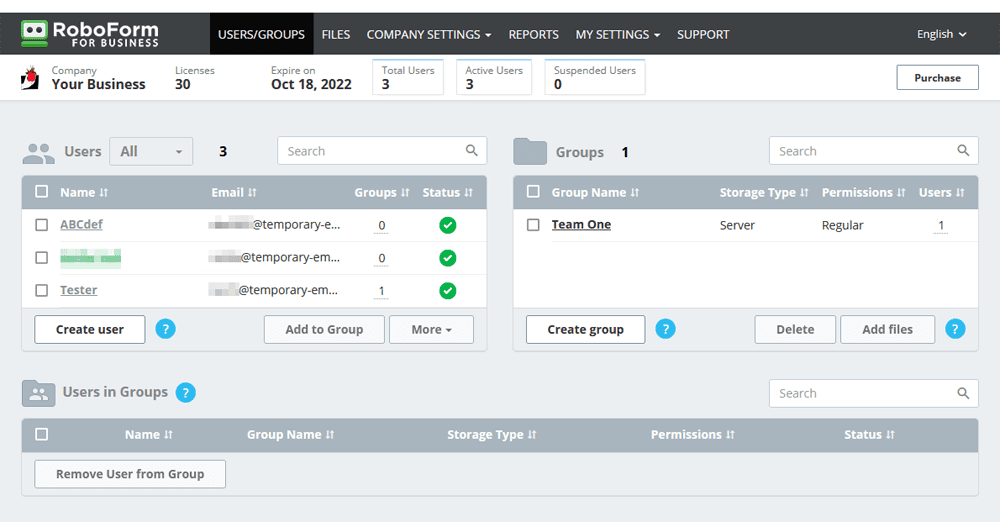The image size is (1000, 522).
Task: Check the box for user ABCdef
Action: pos(41,225)
